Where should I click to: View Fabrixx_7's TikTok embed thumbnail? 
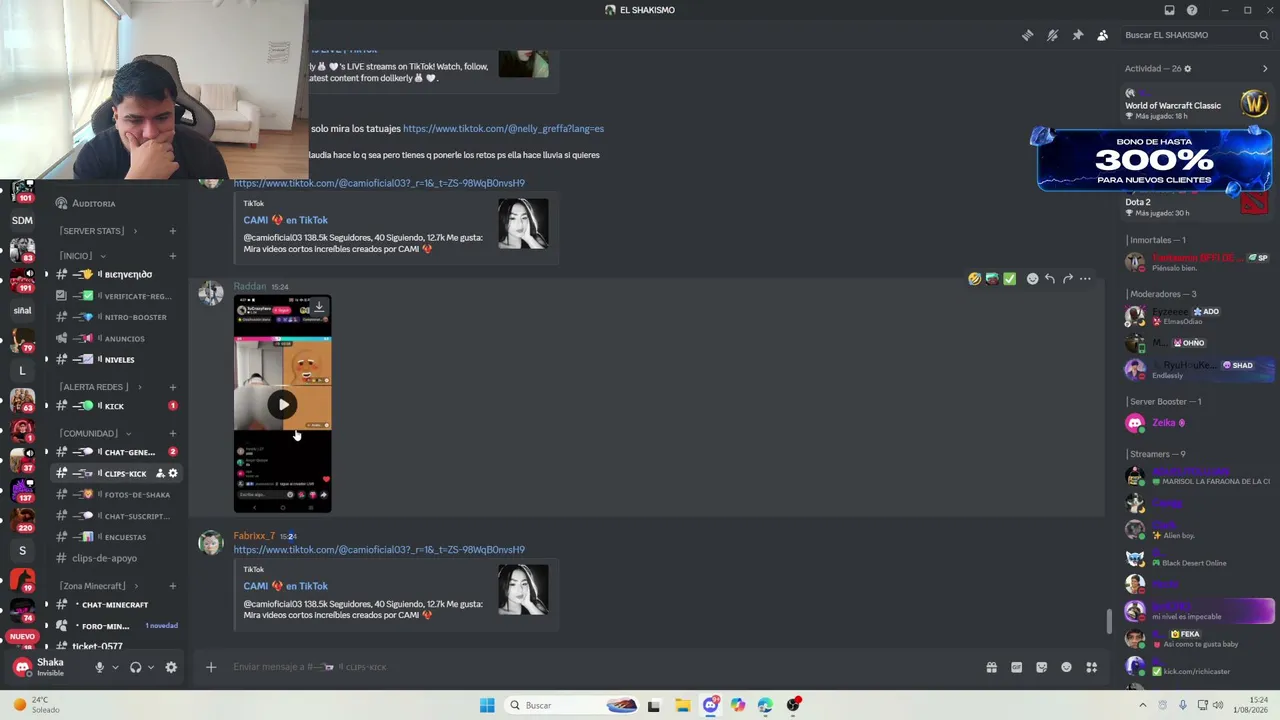click(x=523, y=590)
